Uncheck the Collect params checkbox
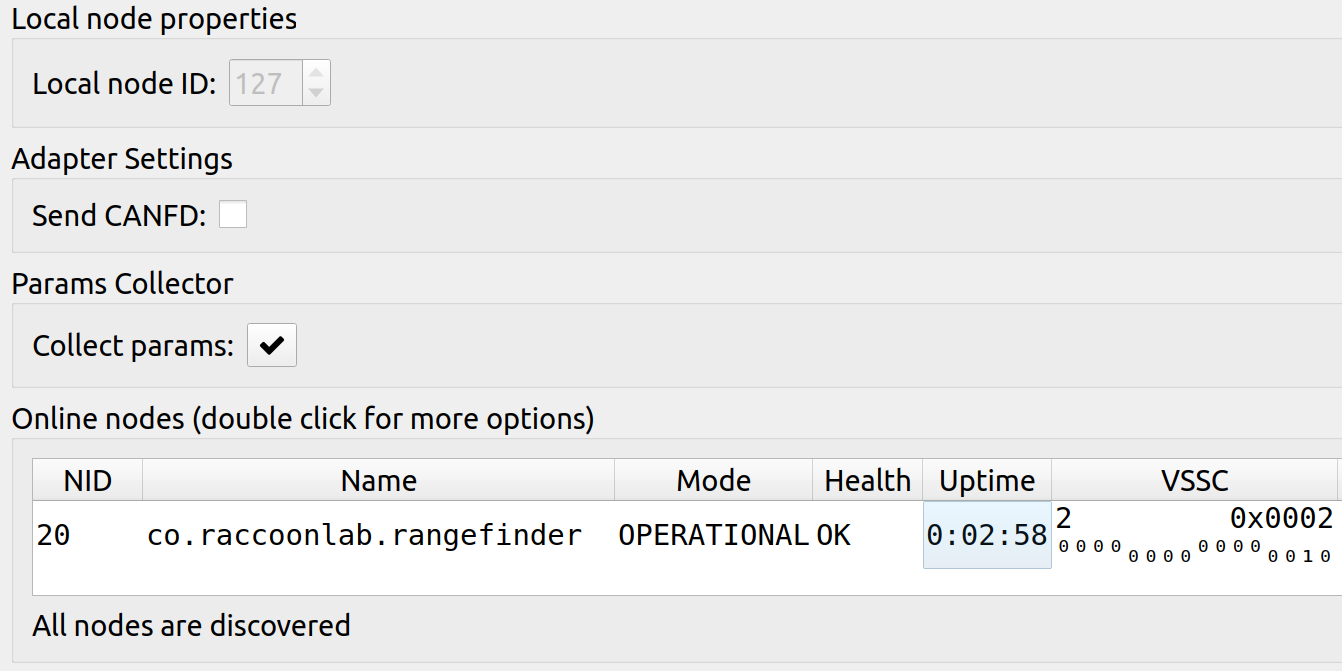1342x671 pixels. click(x=272, y=345)
